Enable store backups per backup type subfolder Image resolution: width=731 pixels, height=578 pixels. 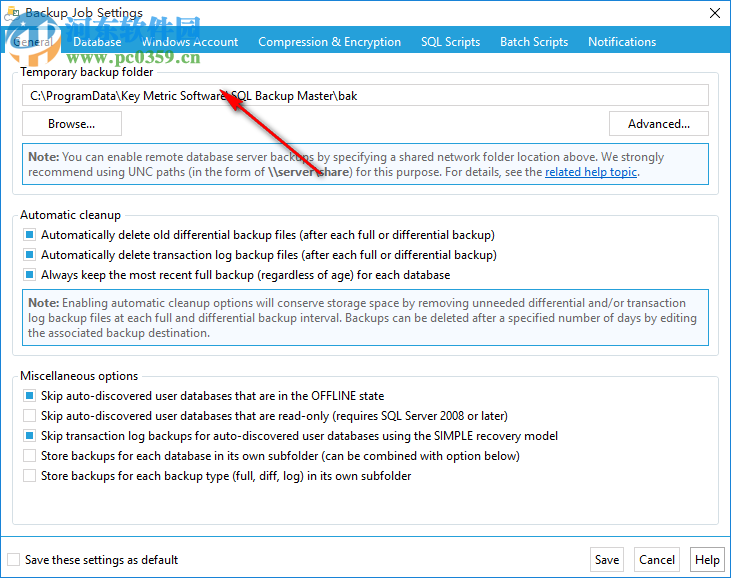point(29,476)
